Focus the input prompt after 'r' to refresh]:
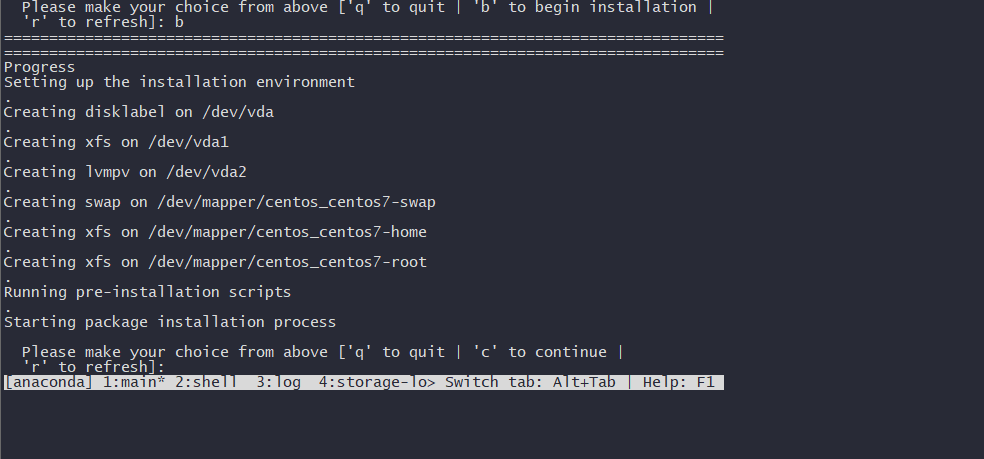Screen dimensions: 984x459 coord(174,367)
